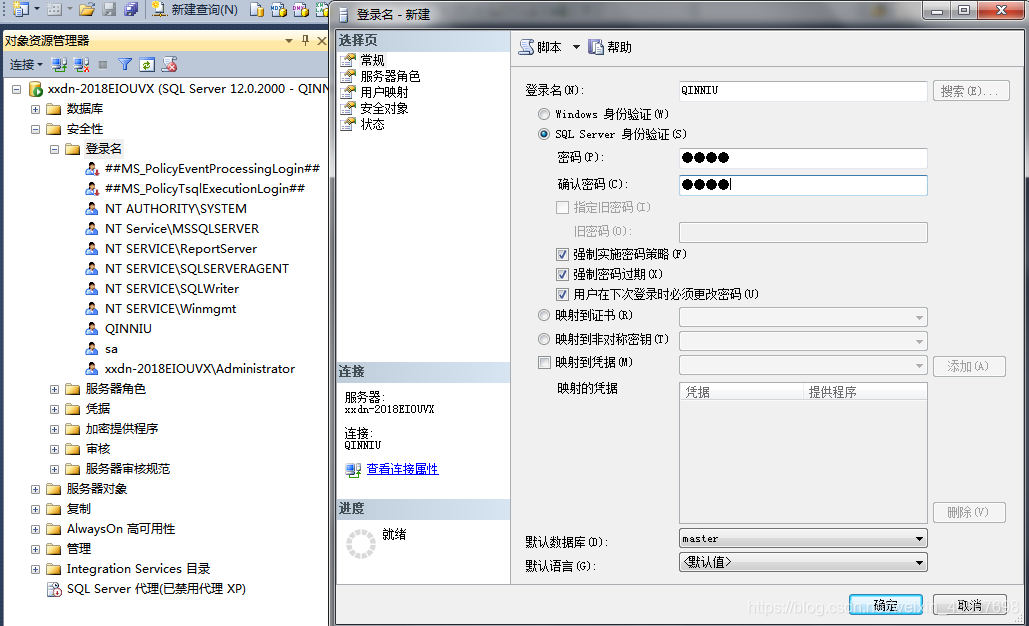This screenshot has height=626, width=1029.
Task: Click the 提供程序 column header
Action: click(x=864, y=392)
